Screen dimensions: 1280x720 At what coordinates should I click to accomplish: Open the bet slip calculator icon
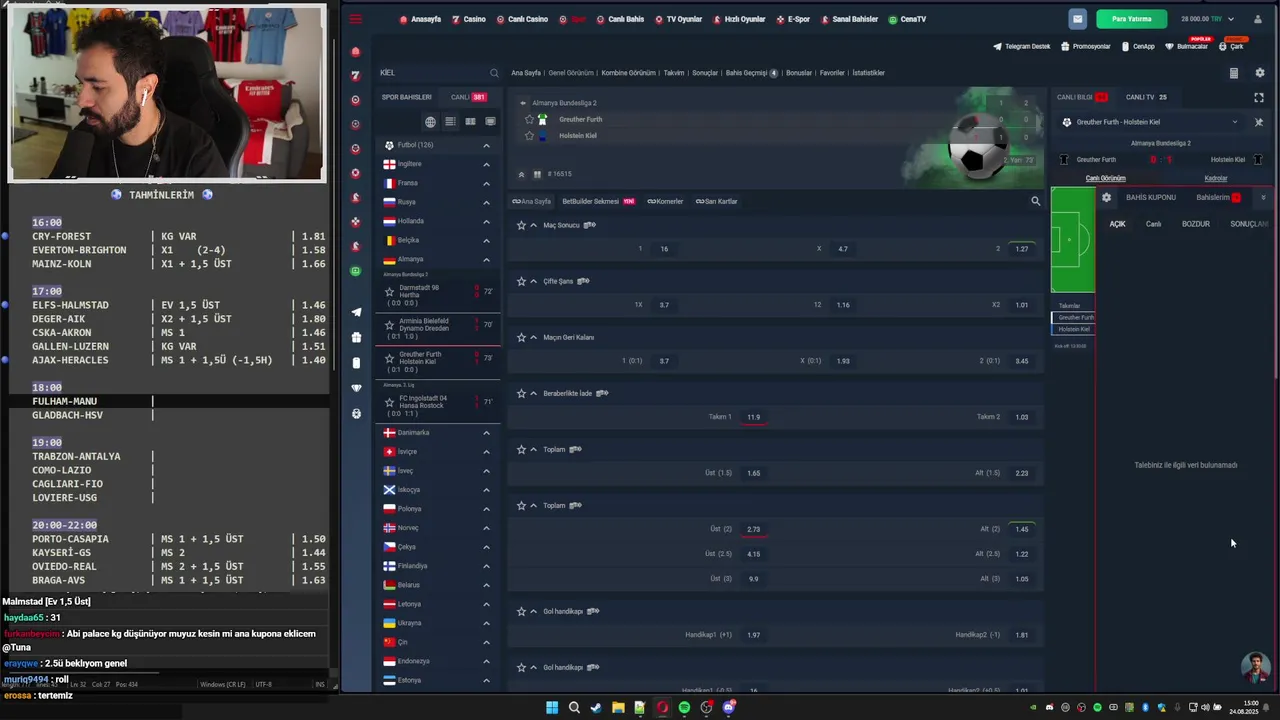pos(1233,73)
